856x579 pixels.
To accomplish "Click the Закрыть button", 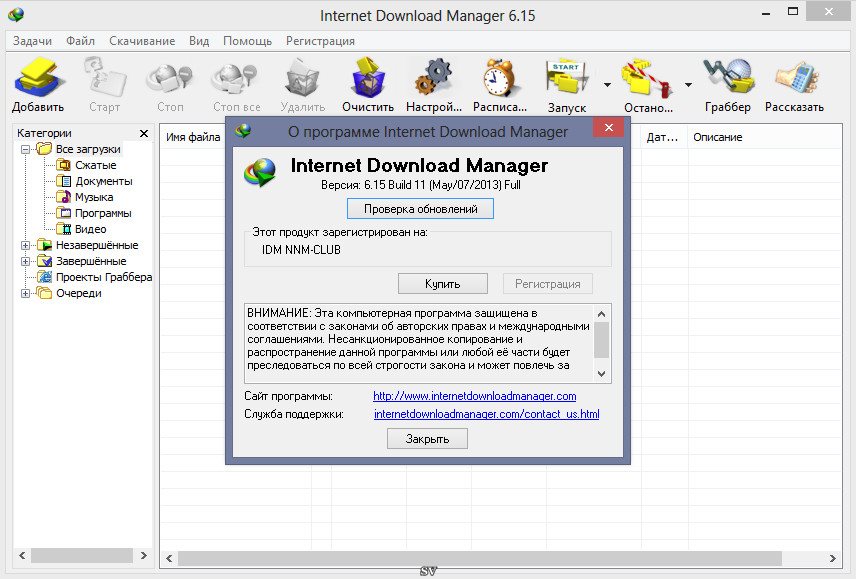I will pyautogui.click(x=427, y=439).
